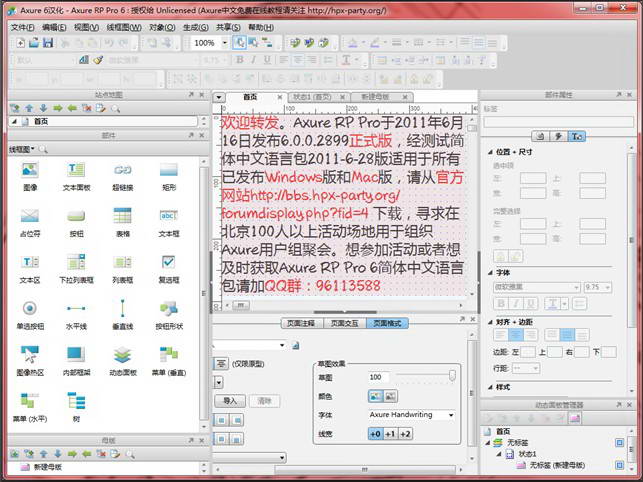Viewport: 643px width, 482px height.
Task: Click the search icon in the sitemap toolbar
Action: coord(116,108)
